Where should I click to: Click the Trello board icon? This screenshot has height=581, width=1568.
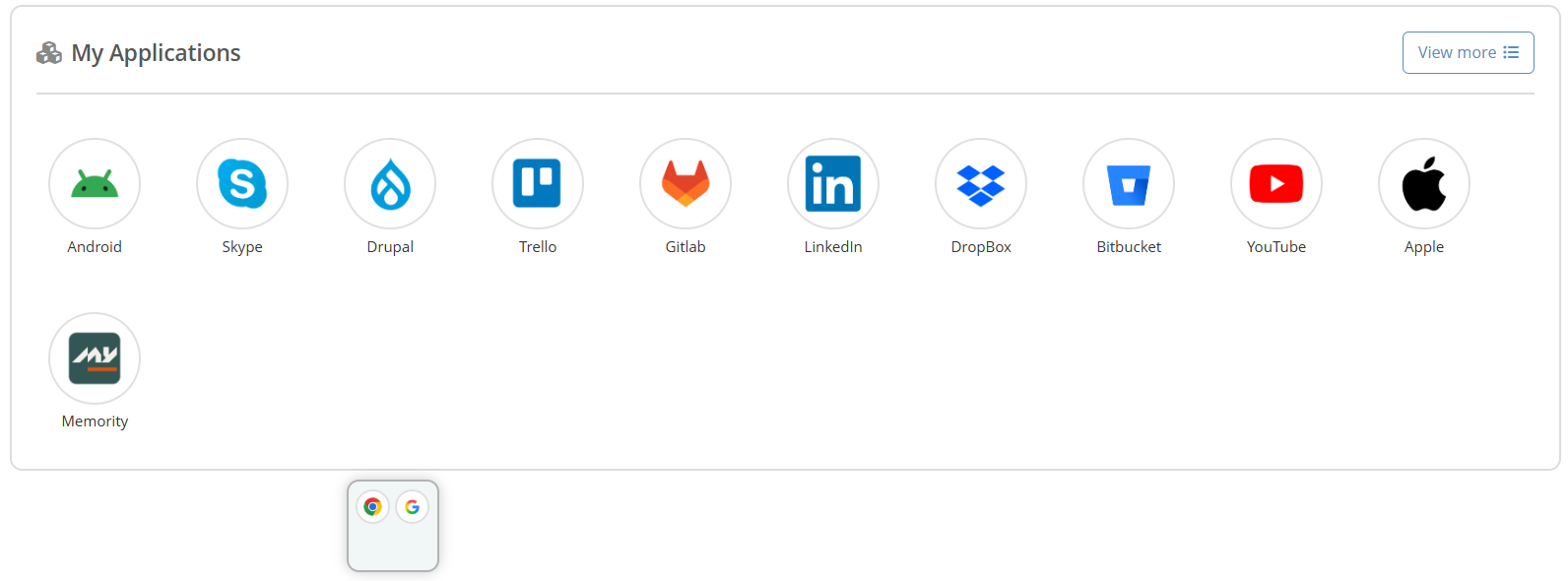coord(538,184)
